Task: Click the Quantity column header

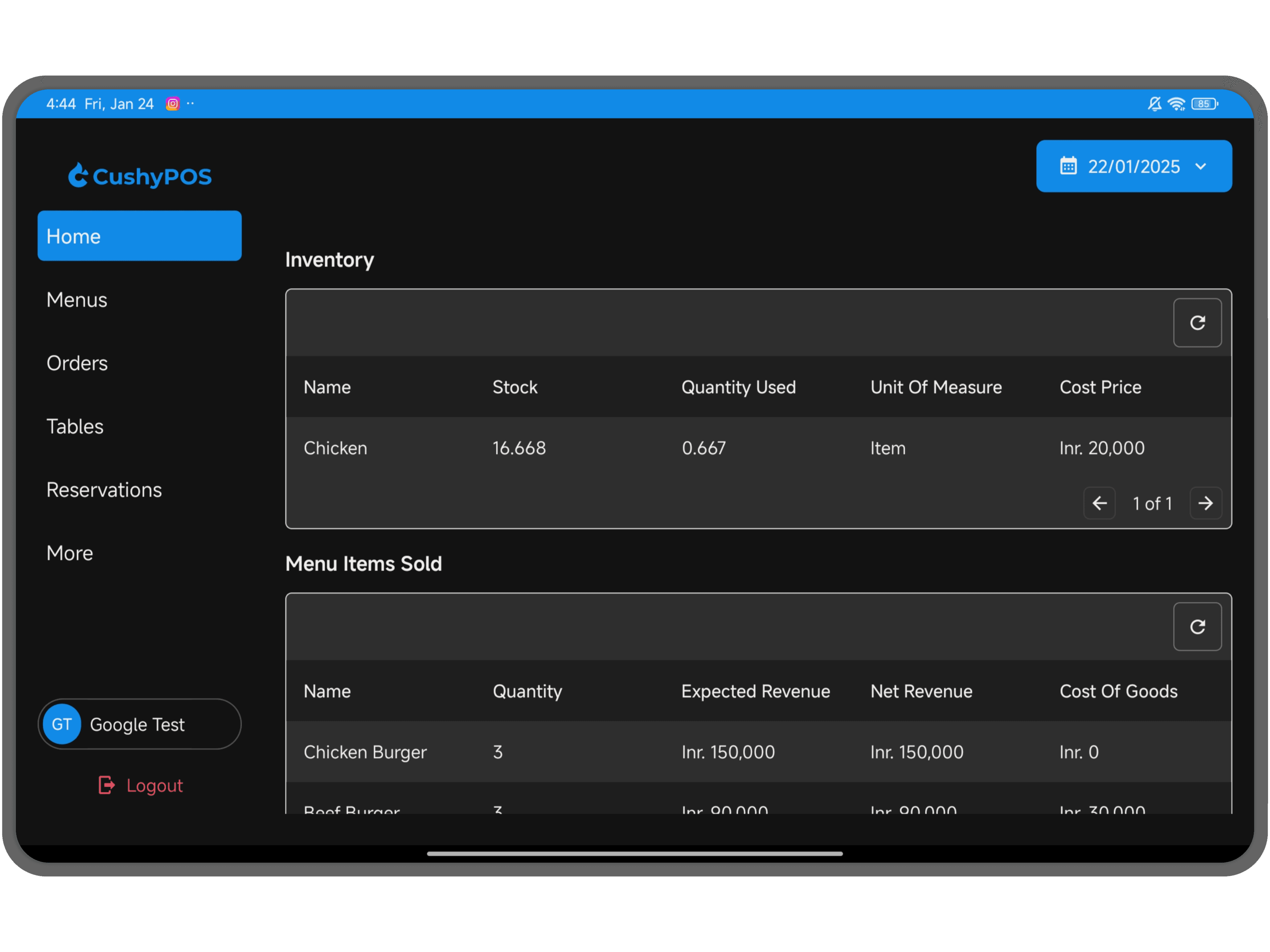Action: tap(527, 692)
